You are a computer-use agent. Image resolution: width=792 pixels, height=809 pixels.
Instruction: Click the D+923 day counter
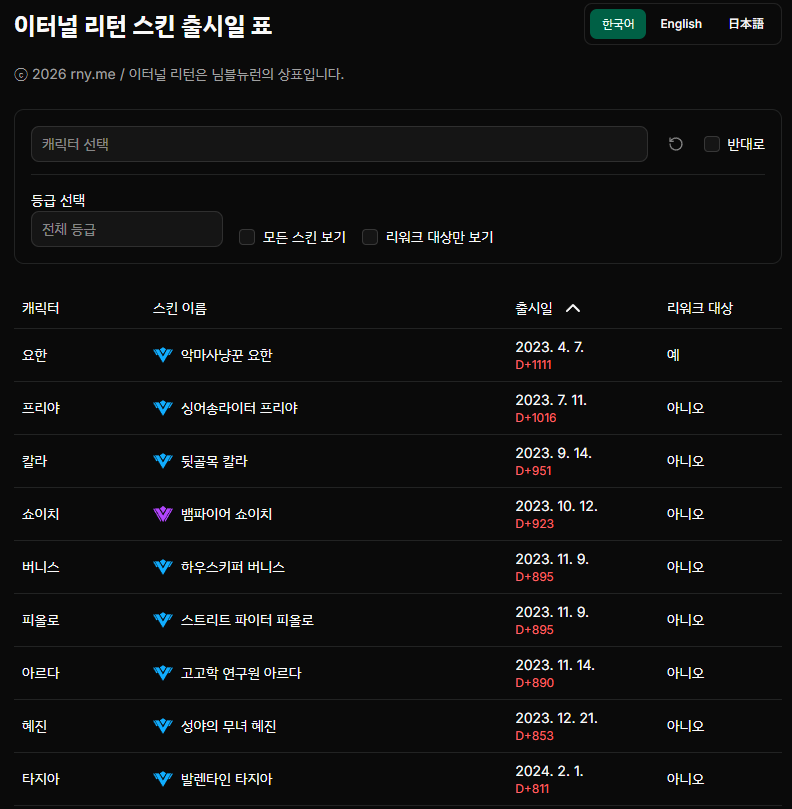click(x=535, y=524)
